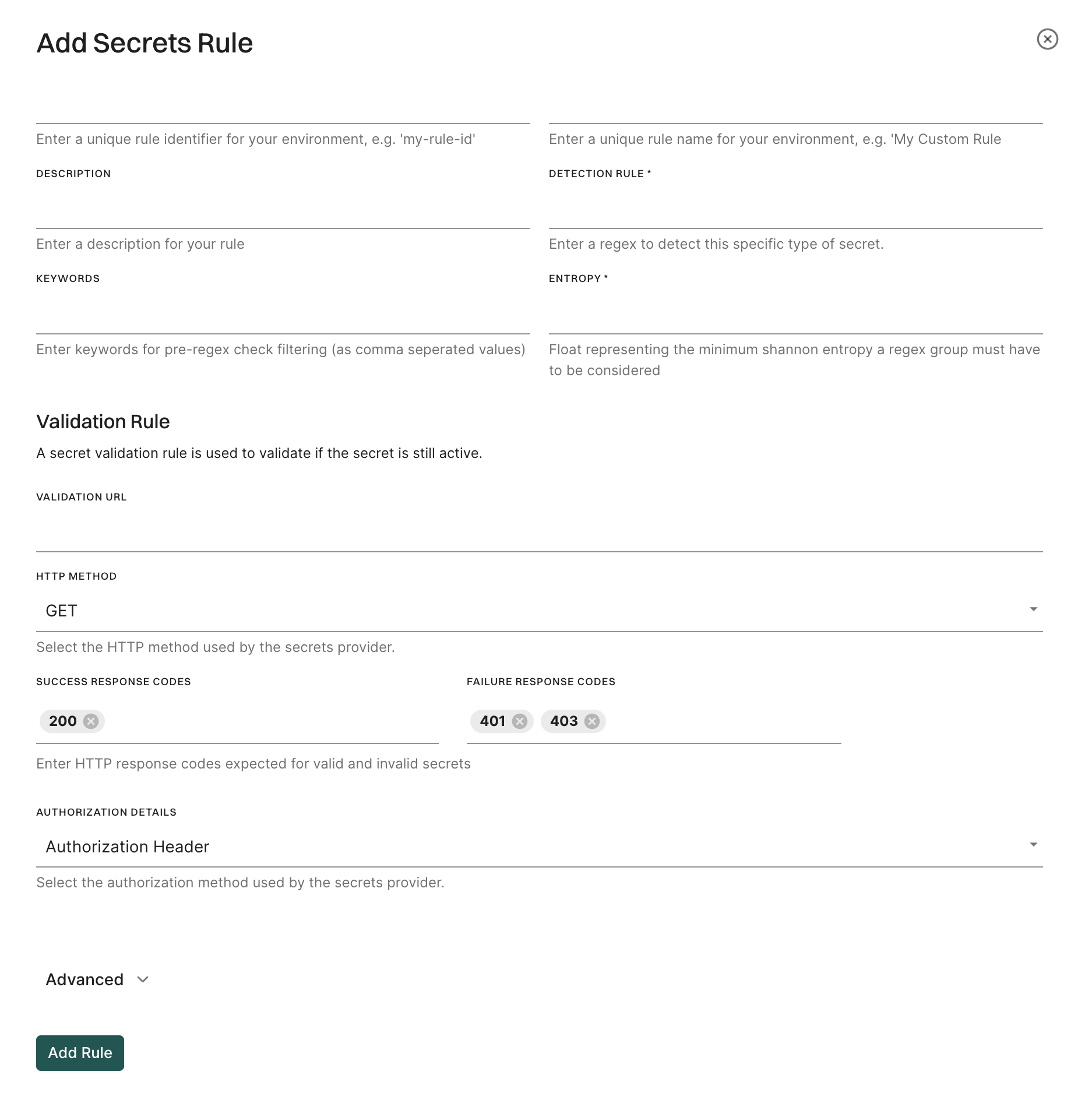Select the GET method value
This screenshot has width=1092, height=1093.
(62, 611)
